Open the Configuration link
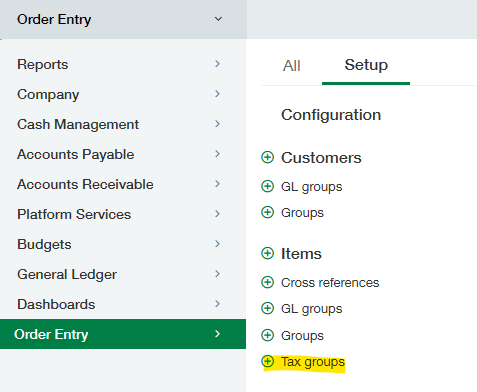477x392 pixels. click(x=331, y=115)
